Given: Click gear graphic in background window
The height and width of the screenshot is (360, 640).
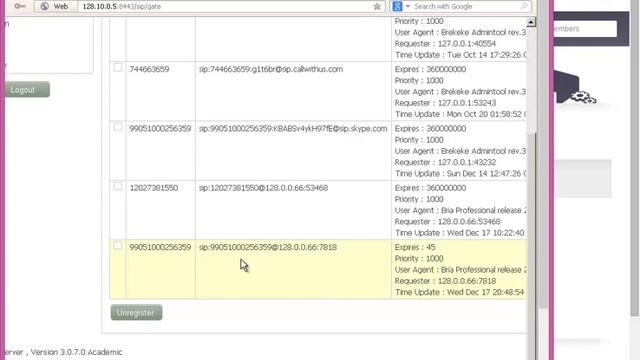Looking at the screenshot, I should [583, 97].
